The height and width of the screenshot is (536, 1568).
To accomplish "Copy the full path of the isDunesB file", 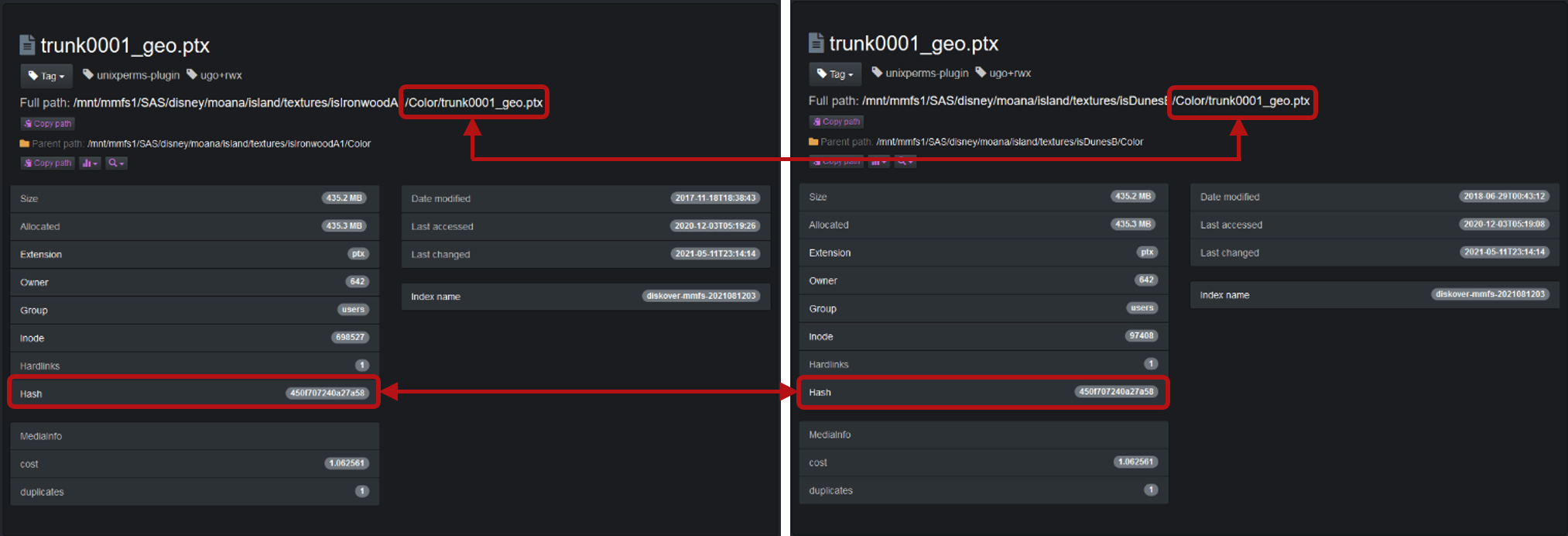I will (x=837, y=122).
